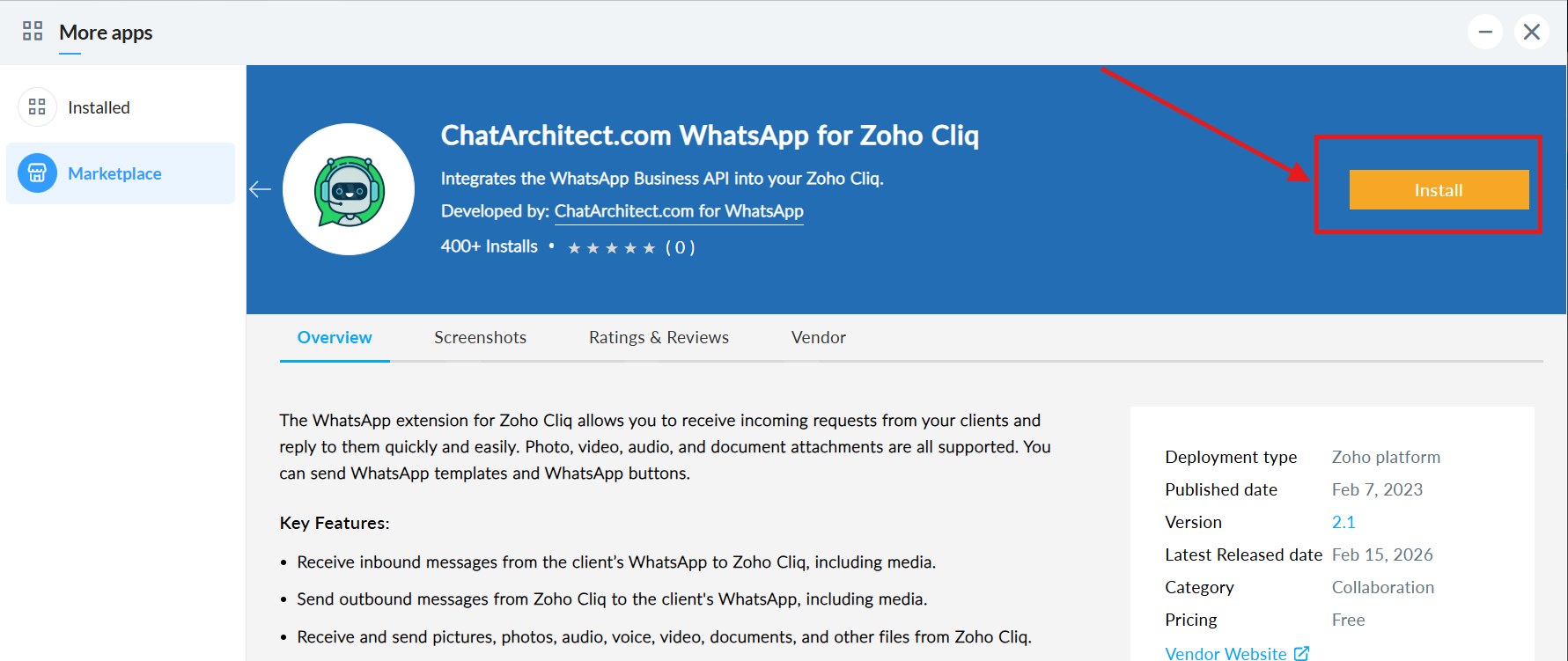Visit the Vendor Website link
This screenshot has height=661, width=1568.
click(x=1226, y=653)
